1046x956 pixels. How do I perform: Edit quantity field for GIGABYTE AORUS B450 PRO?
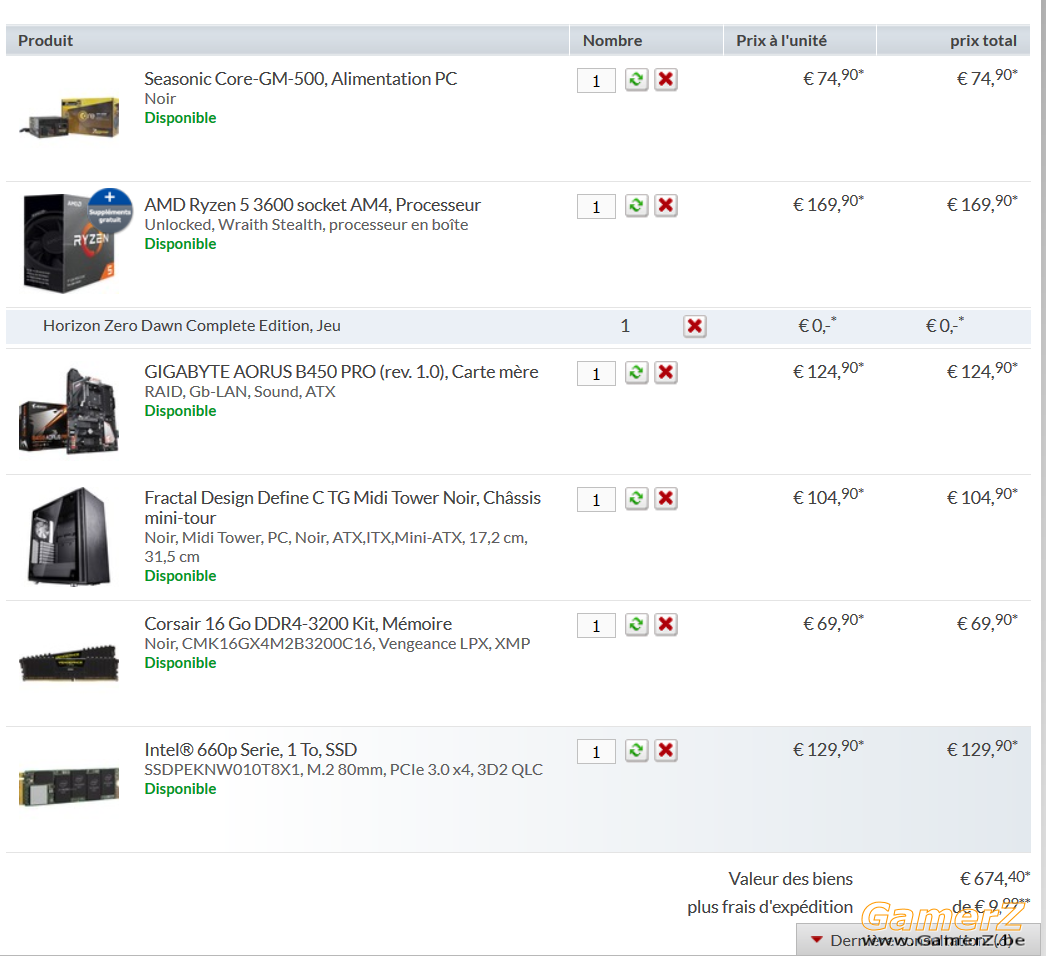pos(596,374)
